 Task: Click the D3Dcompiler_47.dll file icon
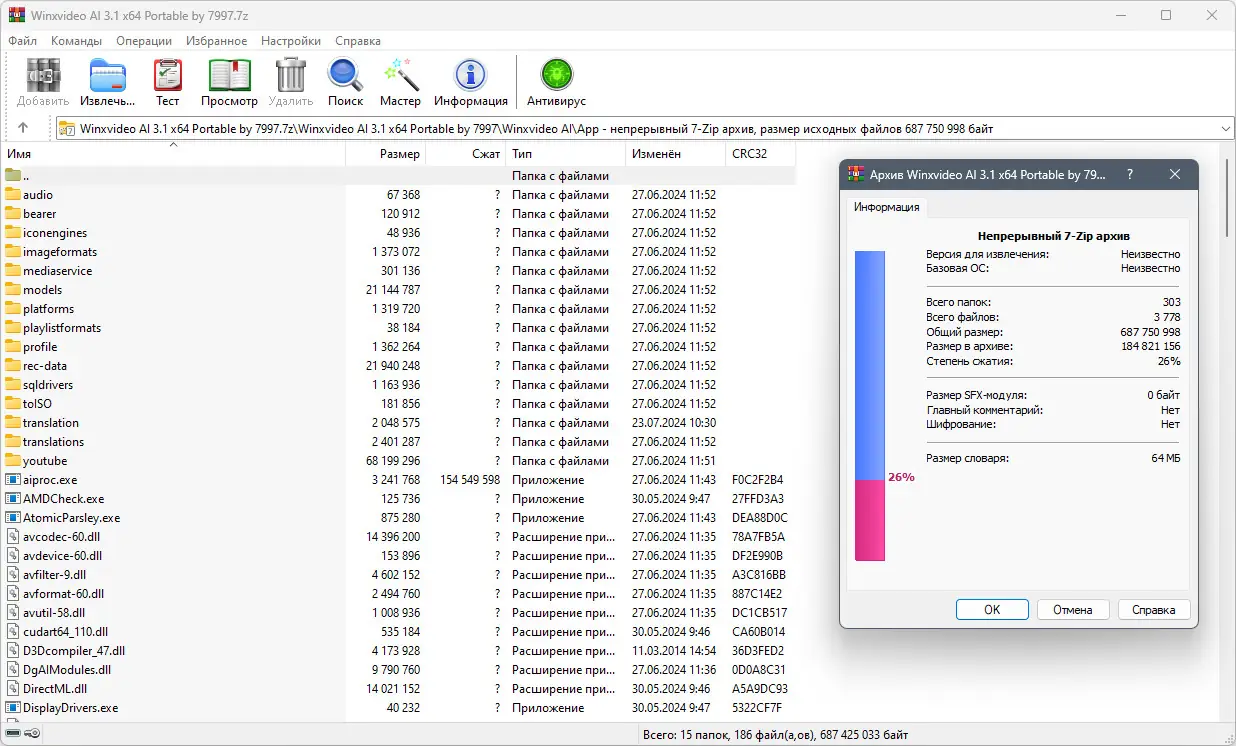click(13, 651)
